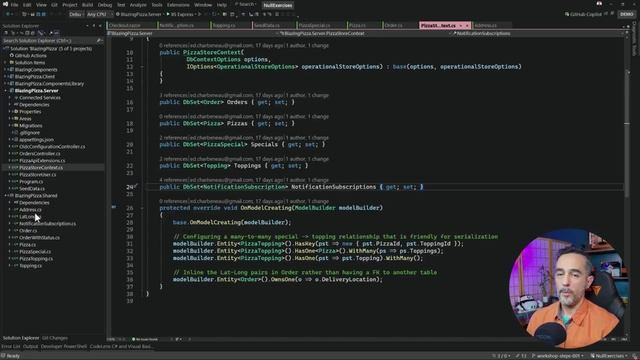Image resolution: width=640 pixels, height=360 pixels.
Task: Open the BlazingPizza.Server project navigation dropdown
Action: (192, 33)
